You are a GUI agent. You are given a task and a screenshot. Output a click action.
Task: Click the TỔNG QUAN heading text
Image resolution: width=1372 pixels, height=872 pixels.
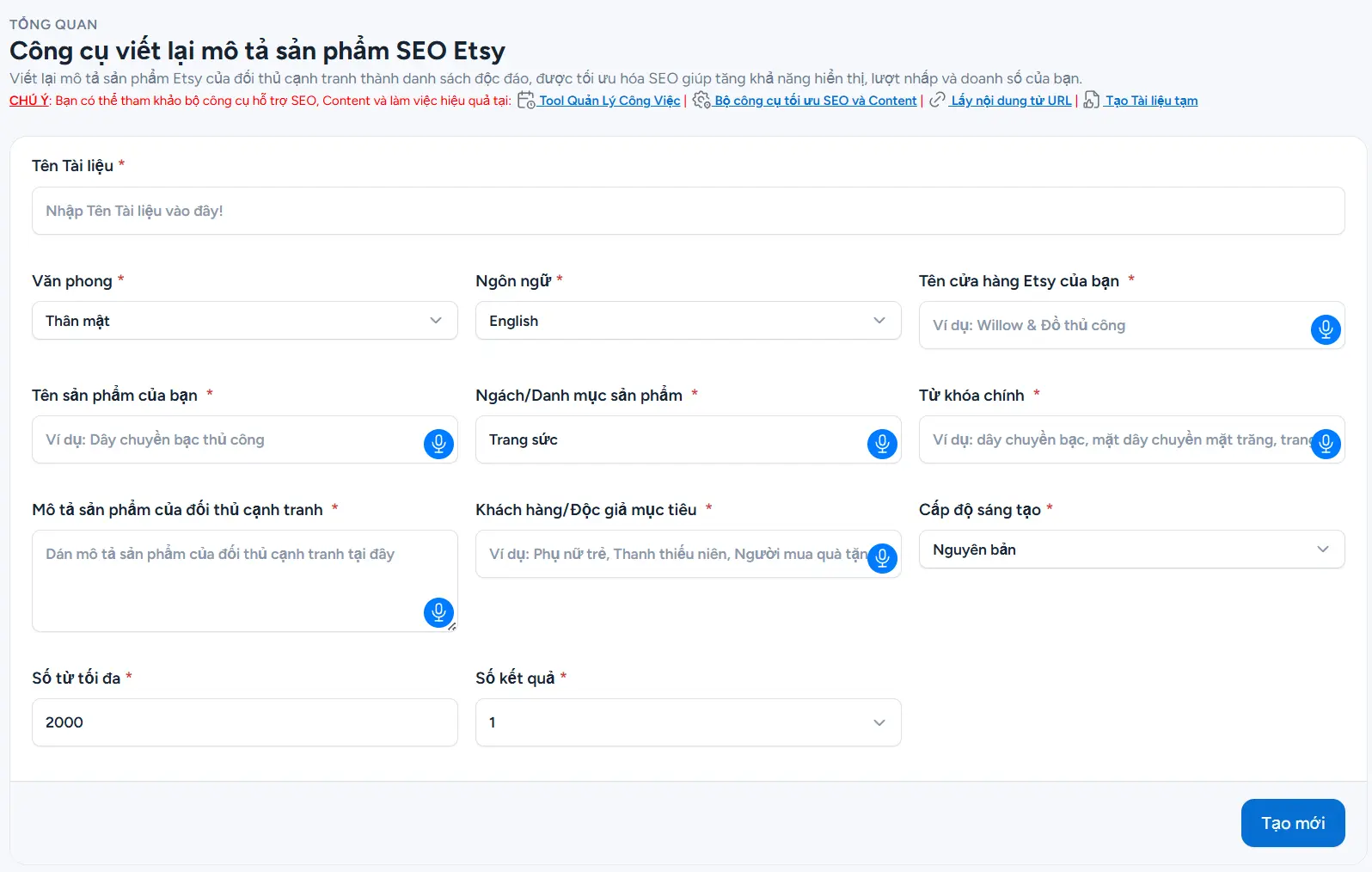tap(53, 24)
